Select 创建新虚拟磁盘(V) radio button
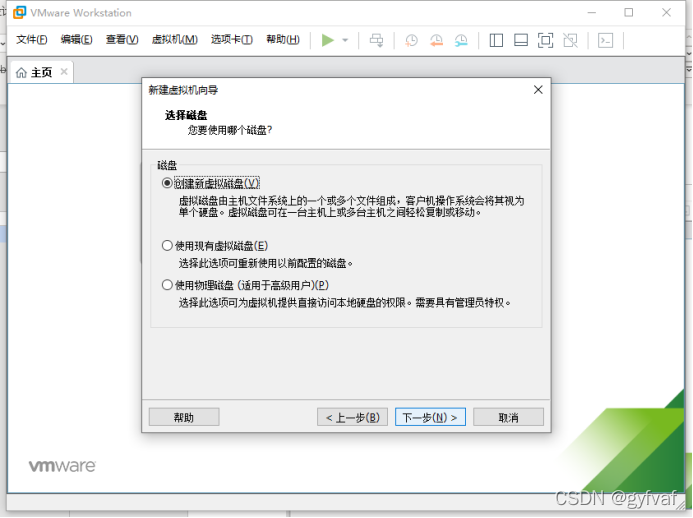 (x=167, y=183)
